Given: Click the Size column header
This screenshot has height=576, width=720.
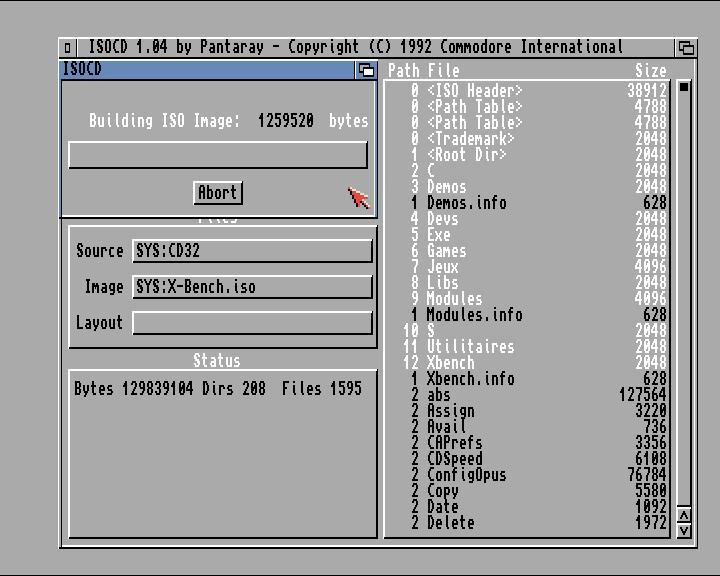Looking at the screenshot, I should pos(651,70).
